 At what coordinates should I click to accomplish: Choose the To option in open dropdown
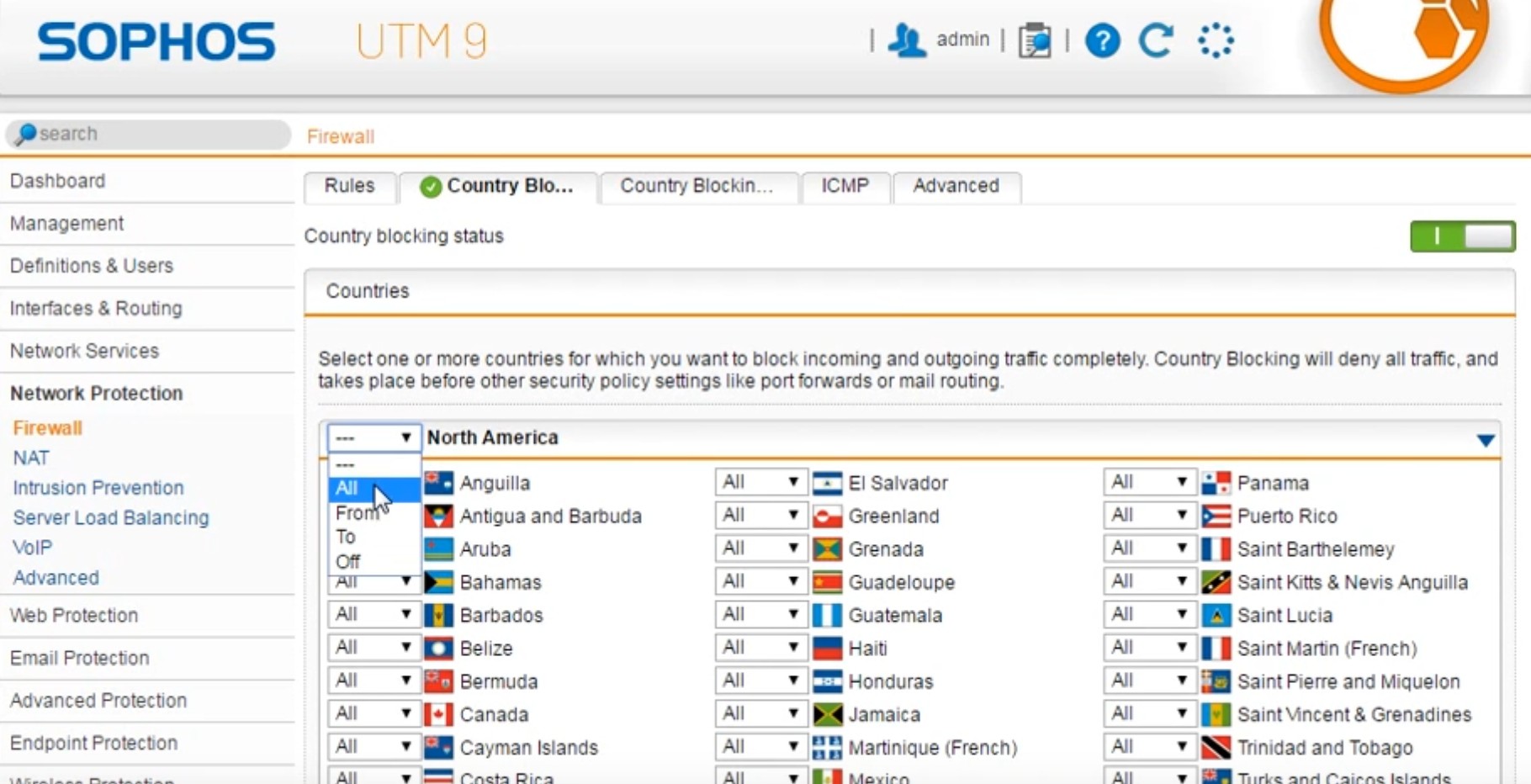[x=373, y=537]
